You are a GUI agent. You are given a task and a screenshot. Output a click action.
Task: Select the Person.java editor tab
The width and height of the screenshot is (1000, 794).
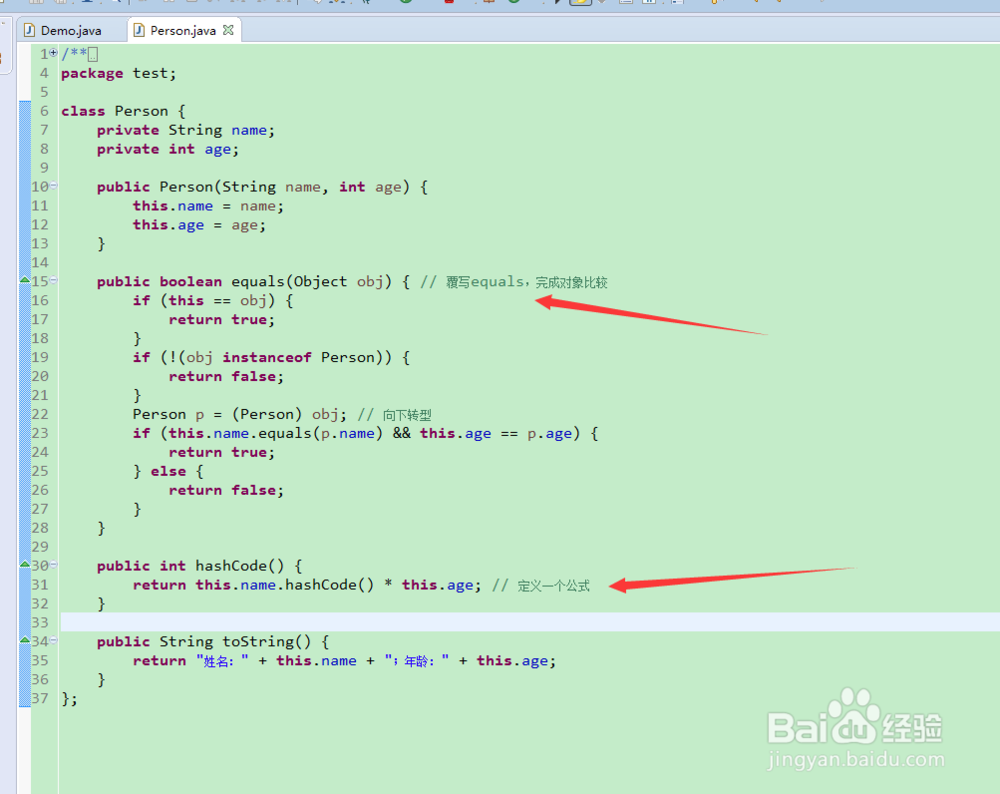pyautogui.click(x=183, y=31)
